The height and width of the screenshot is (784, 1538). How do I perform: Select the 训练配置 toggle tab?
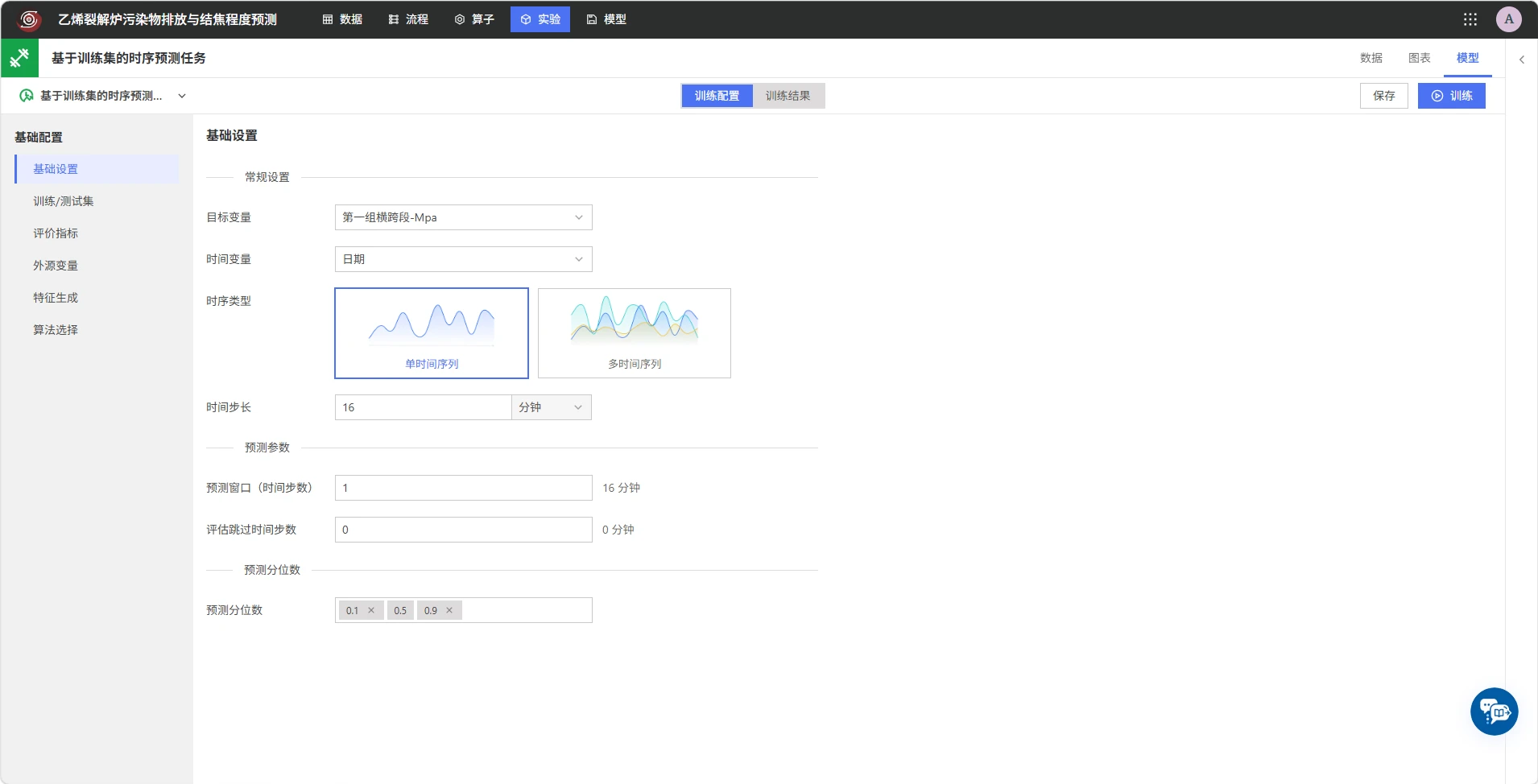(x=717, y=96)
